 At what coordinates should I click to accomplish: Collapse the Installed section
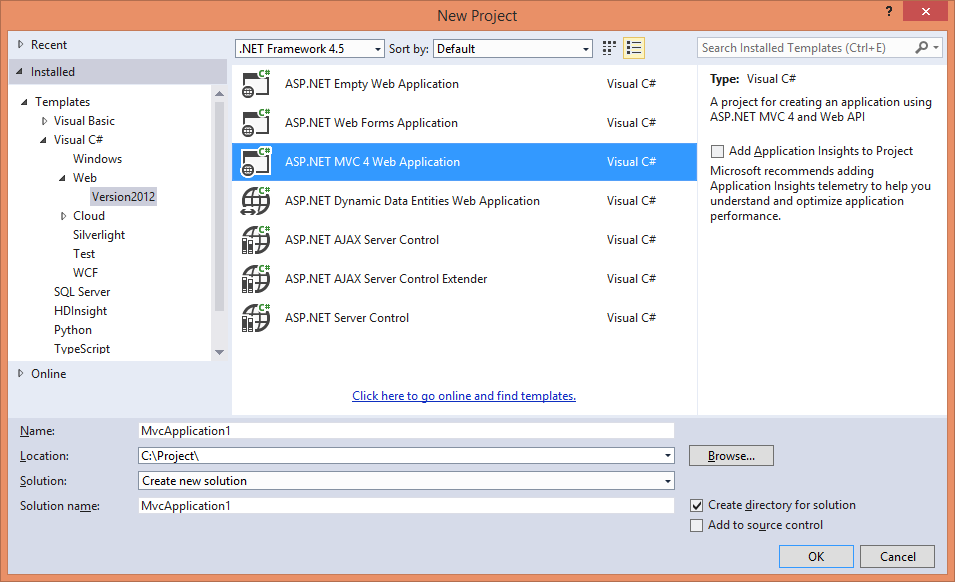click(19, 71)
